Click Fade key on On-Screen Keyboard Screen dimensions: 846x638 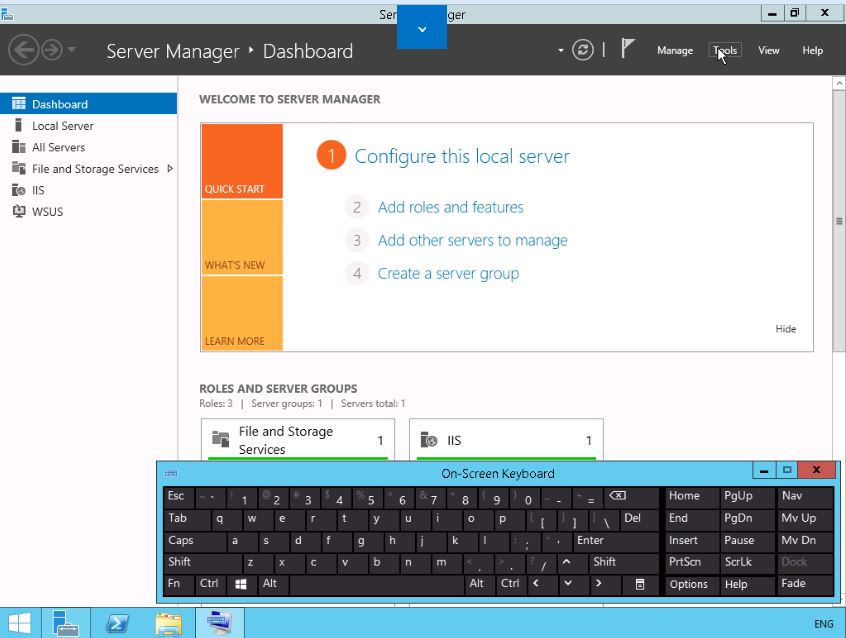coord(806,583)
